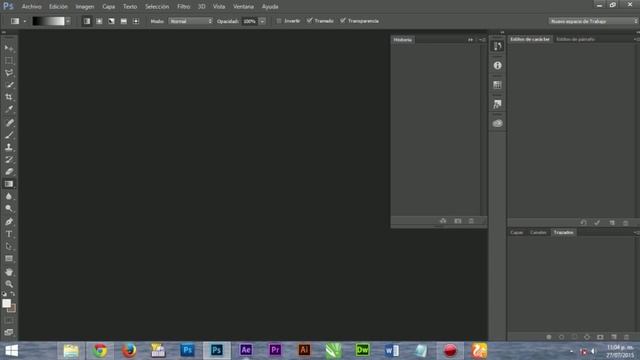Choose Radial gradient type
Image resolution: width=640 pixels, height=360 pixels.
tap(99, 21)
